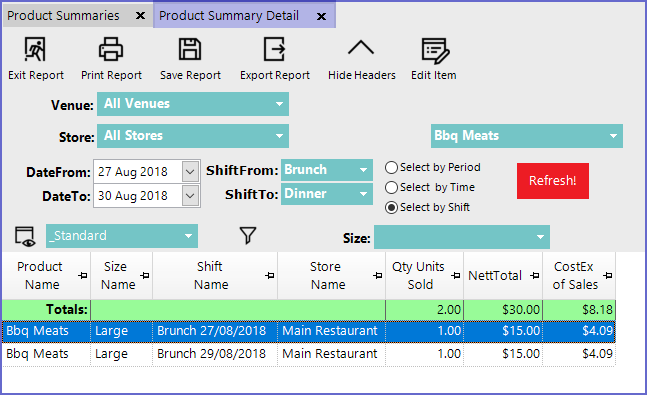This screenshot has width=647, height=395.
Task: Collapse headers with Hide Headers chevron
Action: (361, 48)
